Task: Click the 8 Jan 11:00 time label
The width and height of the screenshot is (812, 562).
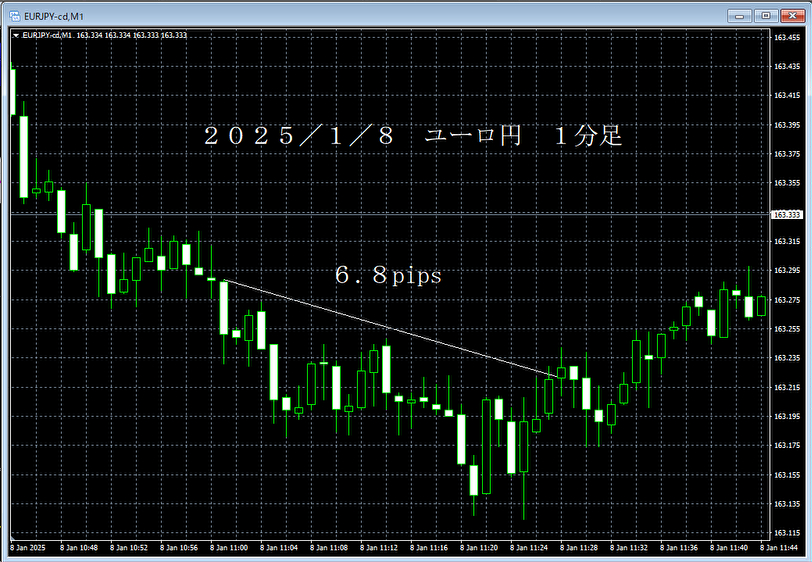Action: click(x=229, y=547)
